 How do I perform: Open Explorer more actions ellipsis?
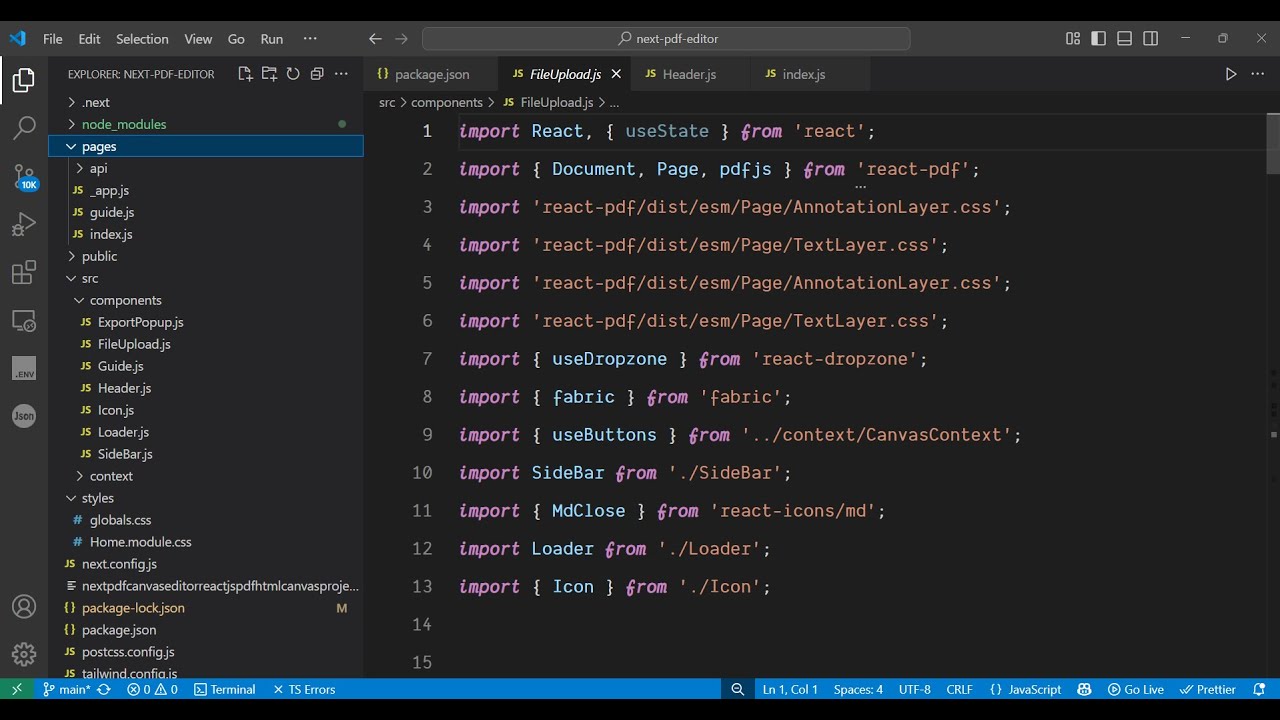pyautogui.click(x=341, y=74)
